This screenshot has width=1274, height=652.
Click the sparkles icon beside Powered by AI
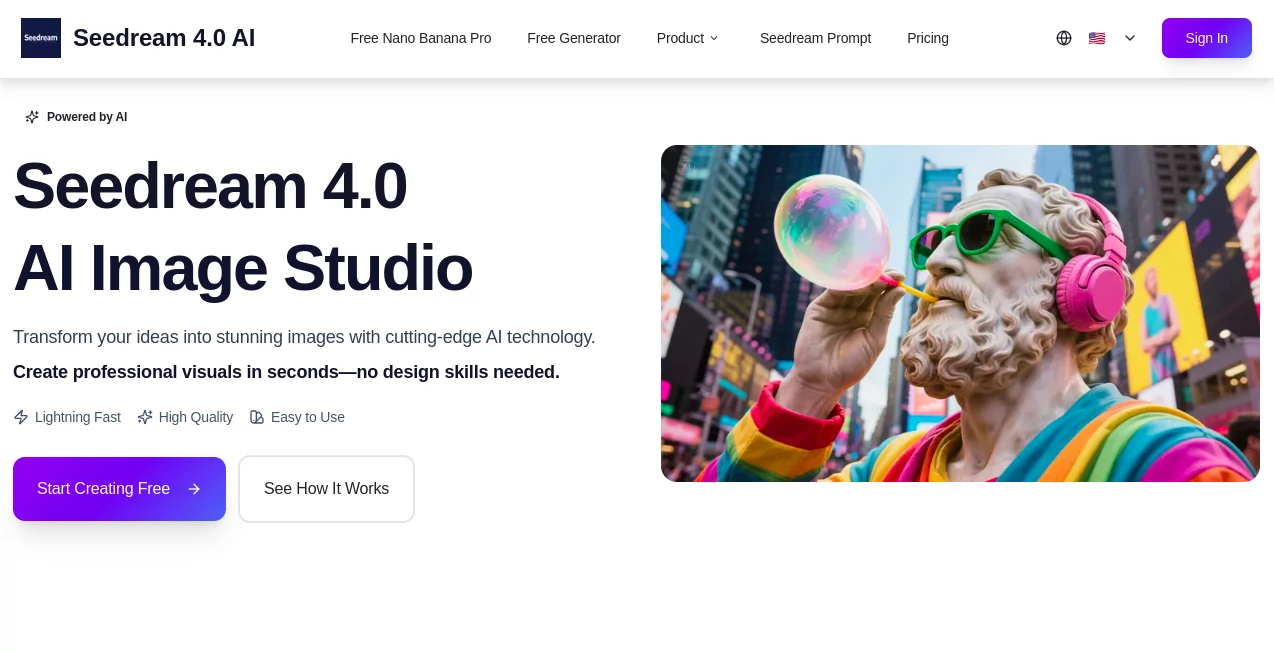33,117
